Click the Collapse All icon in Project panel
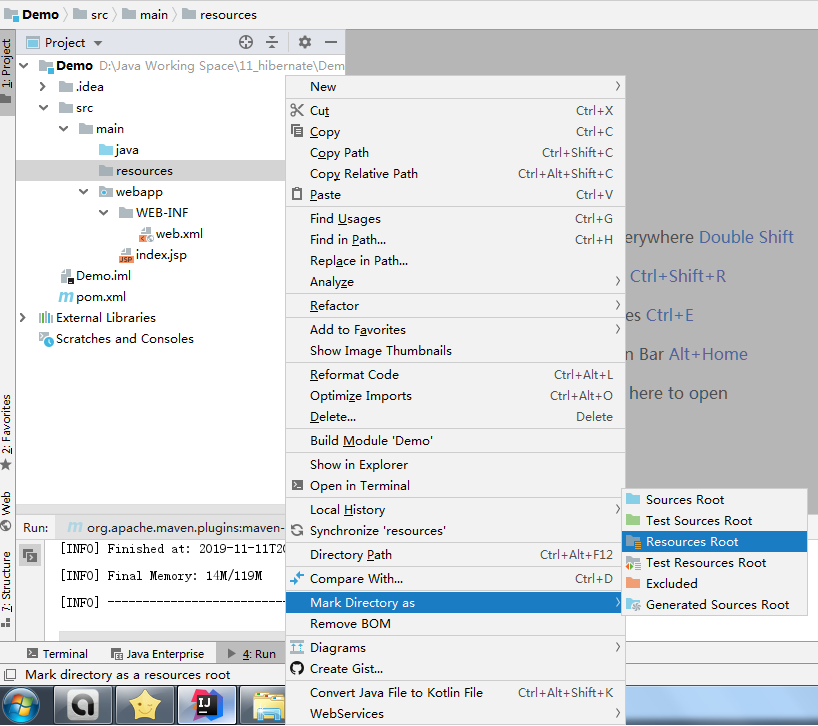 pyautogui.click(x=272, y=42)
